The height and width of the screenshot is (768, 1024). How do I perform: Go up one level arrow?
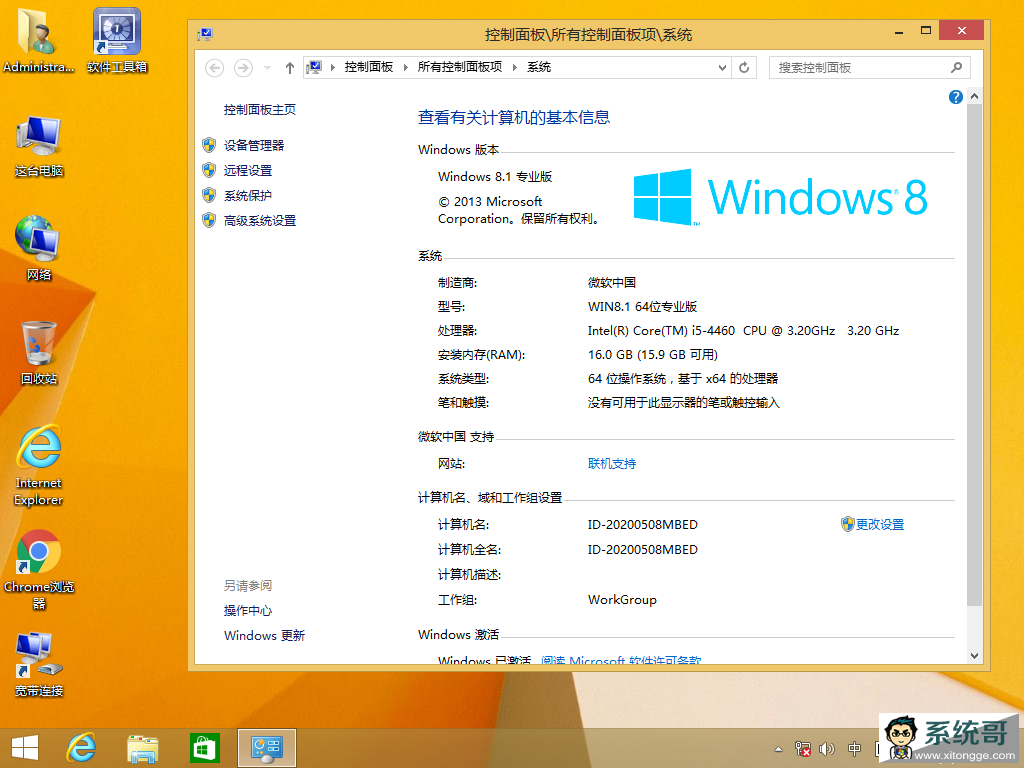[x=289, y=67]
